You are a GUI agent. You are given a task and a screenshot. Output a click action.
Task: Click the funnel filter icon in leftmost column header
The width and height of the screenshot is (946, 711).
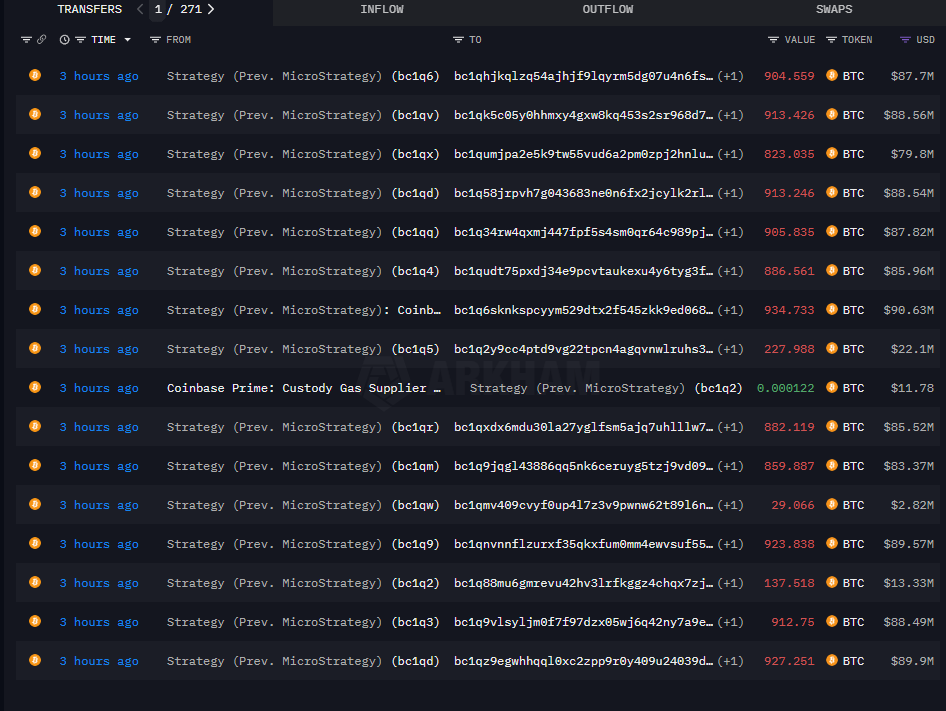[26, 40]
